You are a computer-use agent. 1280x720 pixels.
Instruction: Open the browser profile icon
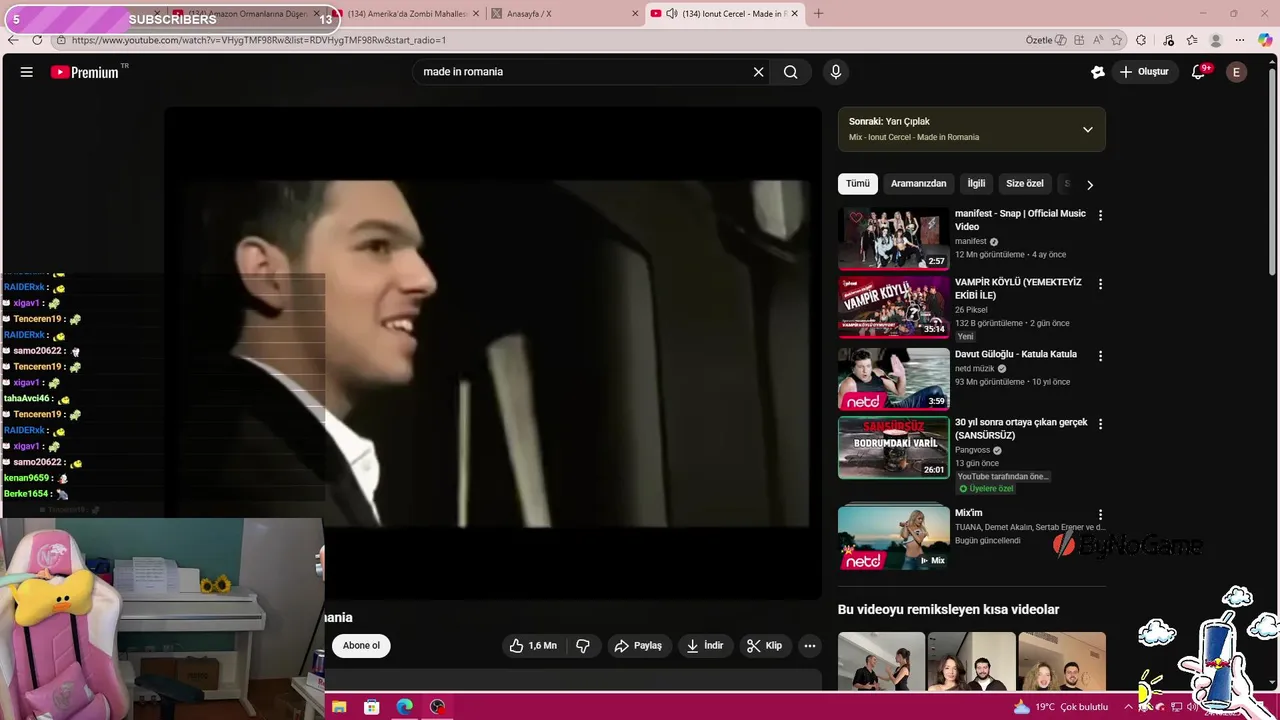point(1216,40)
